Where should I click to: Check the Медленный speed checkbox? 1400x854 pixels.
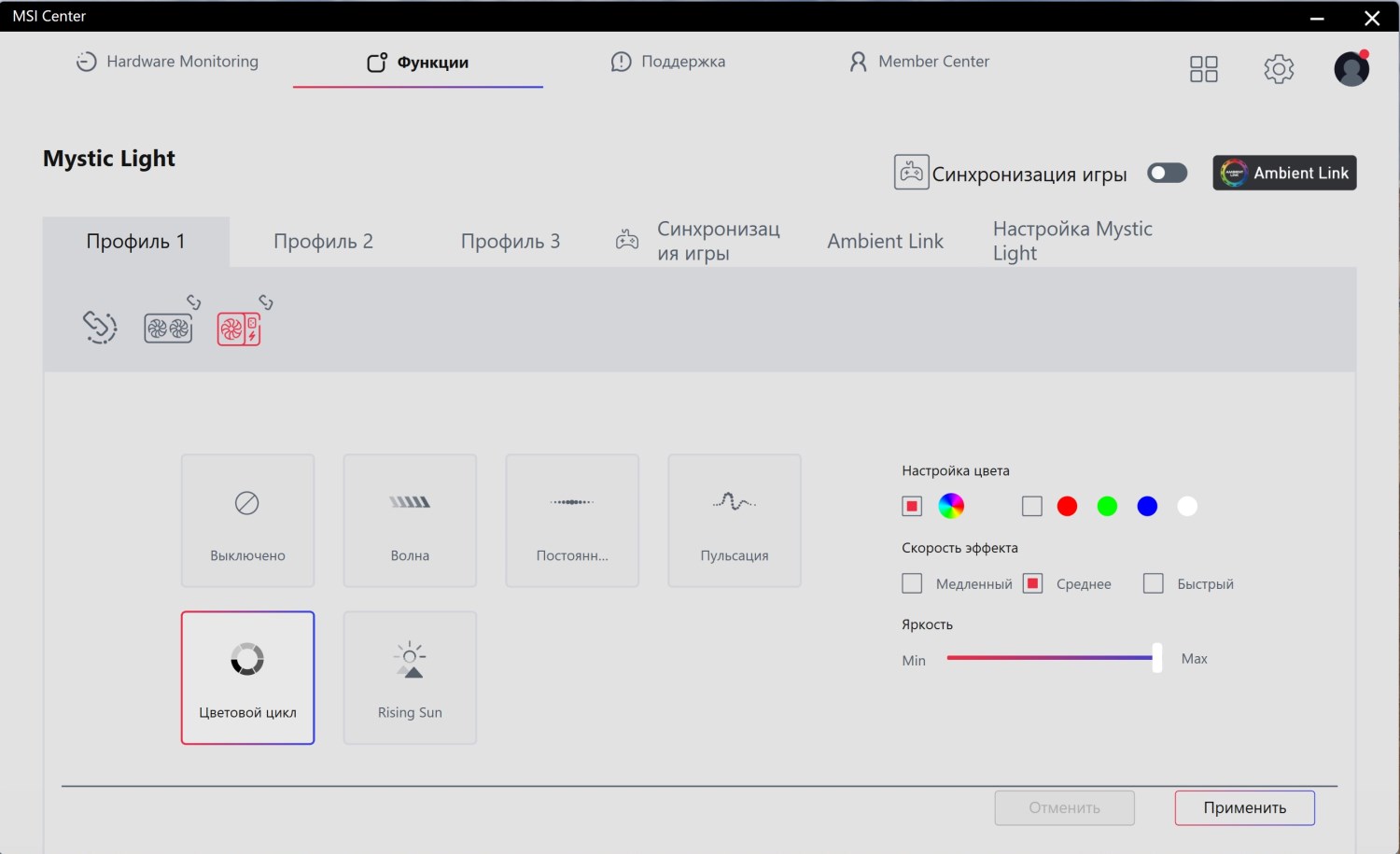tap(912, 583)
